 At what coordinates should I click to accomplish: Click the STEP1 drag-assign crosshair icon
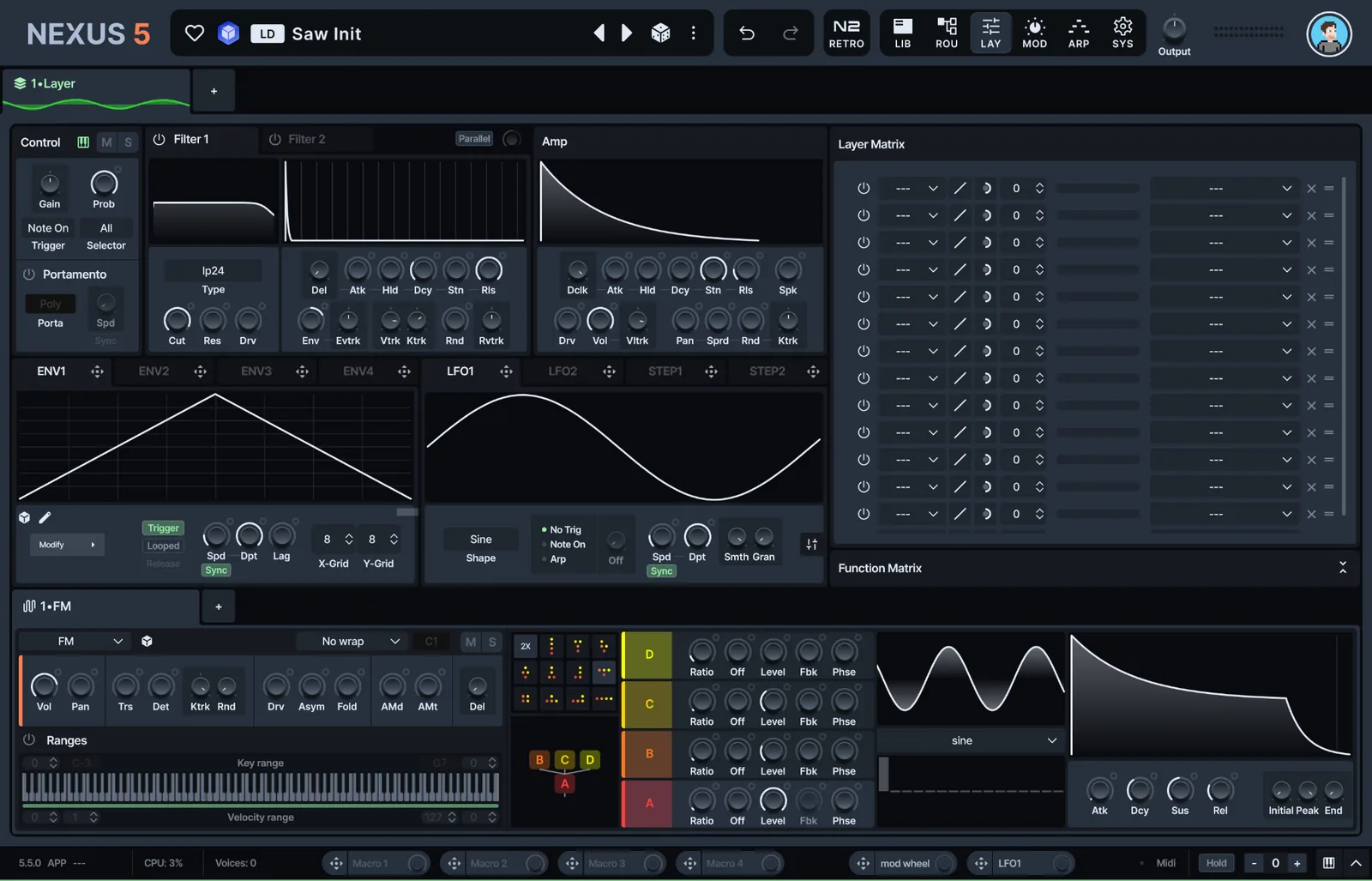coord(711,371)
